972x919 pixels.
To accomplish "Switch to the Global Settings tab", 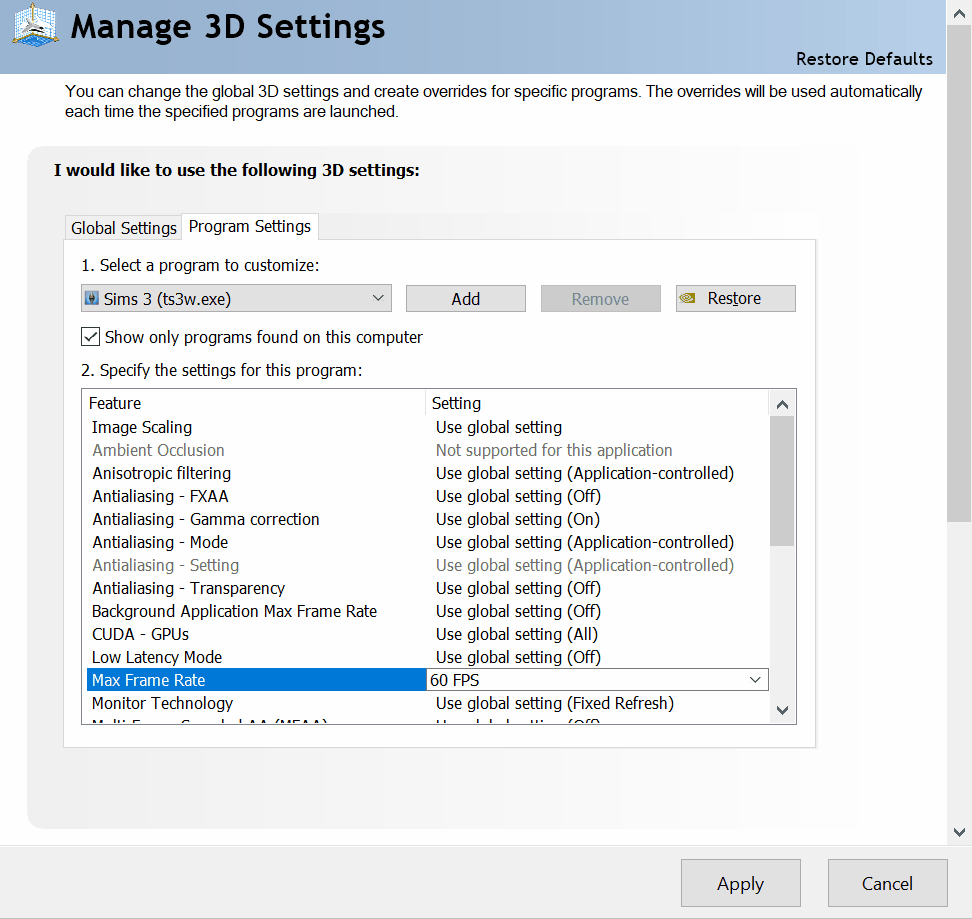I will [x=123, y=228].
